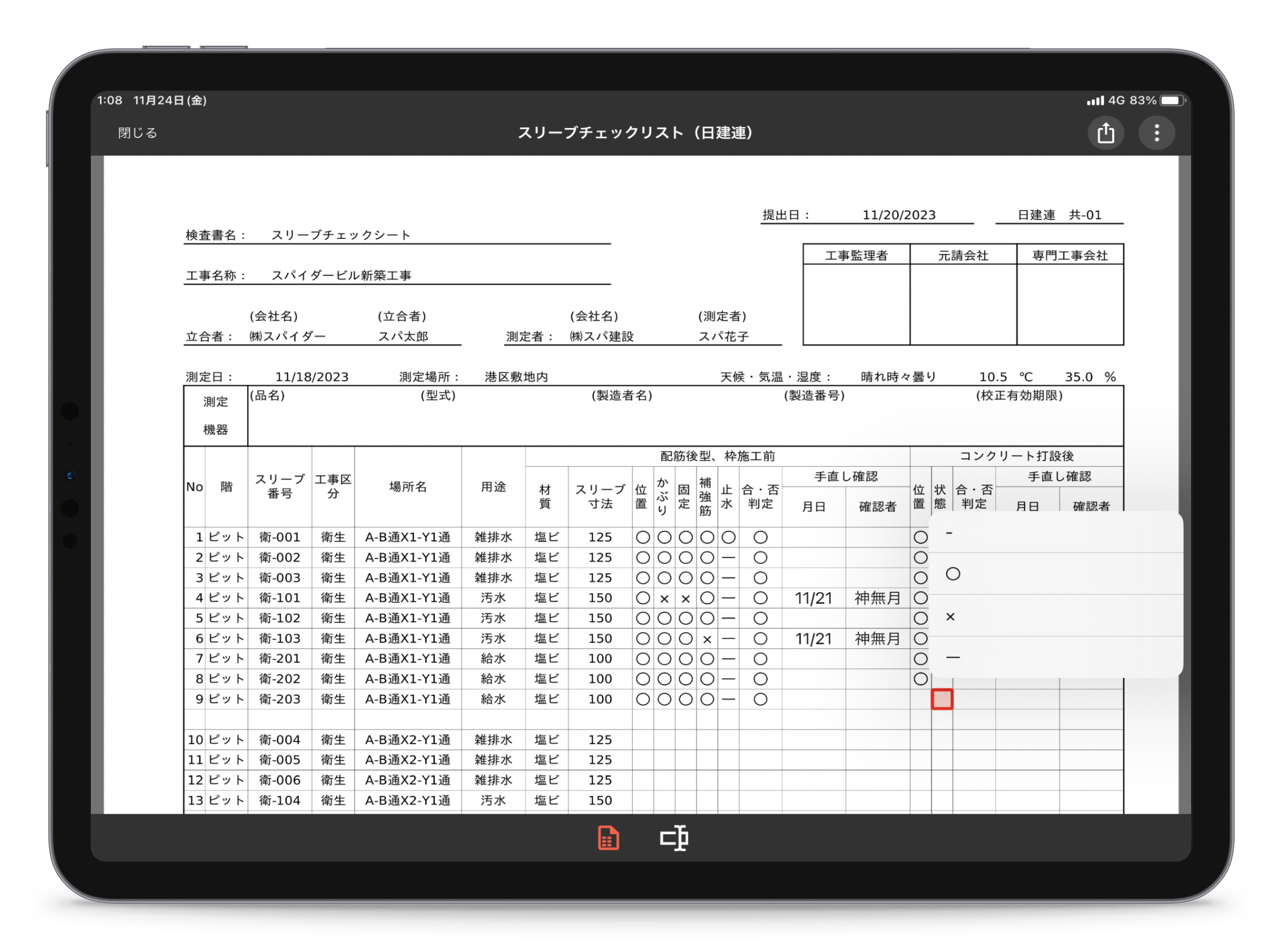Open row 1 止水 circle cell
The image size is (1283, 952).
point(728,537)
